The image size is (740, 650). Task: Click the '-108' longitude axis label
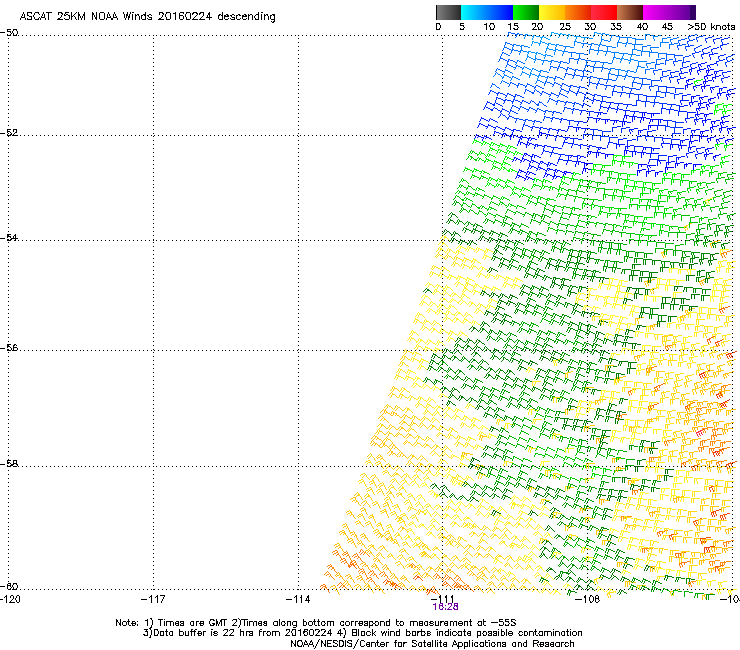click(588, 599)
